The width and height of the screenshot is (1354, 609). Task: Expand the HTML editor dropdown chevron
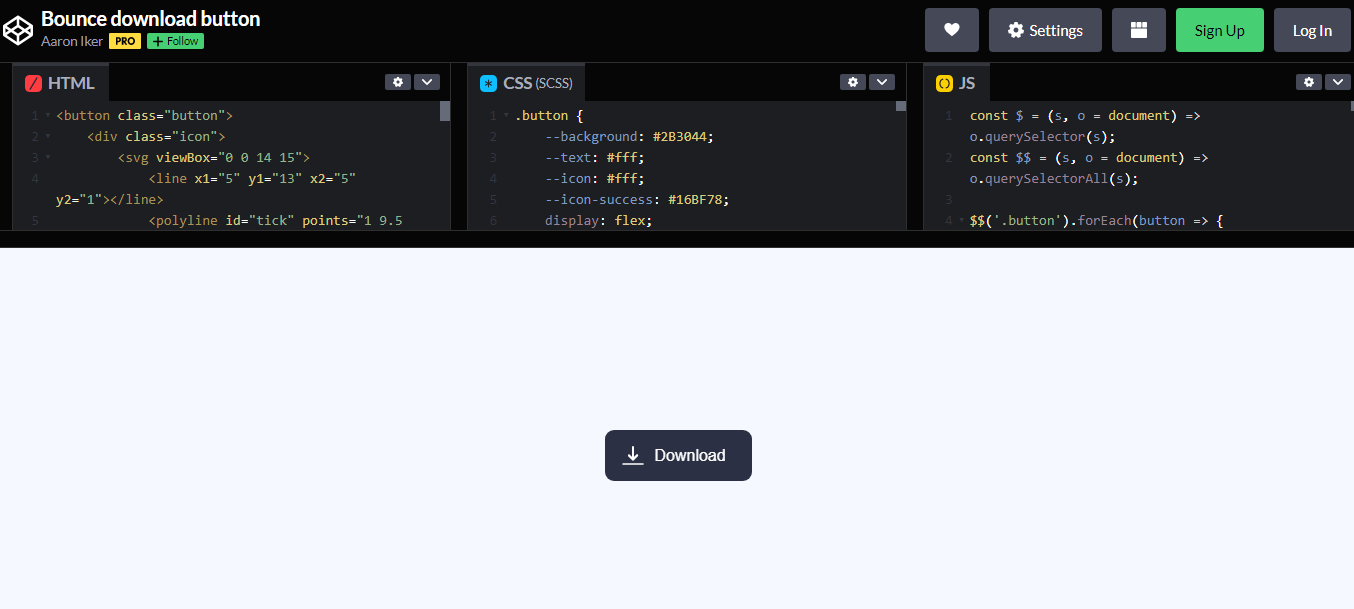pos(427,82)
